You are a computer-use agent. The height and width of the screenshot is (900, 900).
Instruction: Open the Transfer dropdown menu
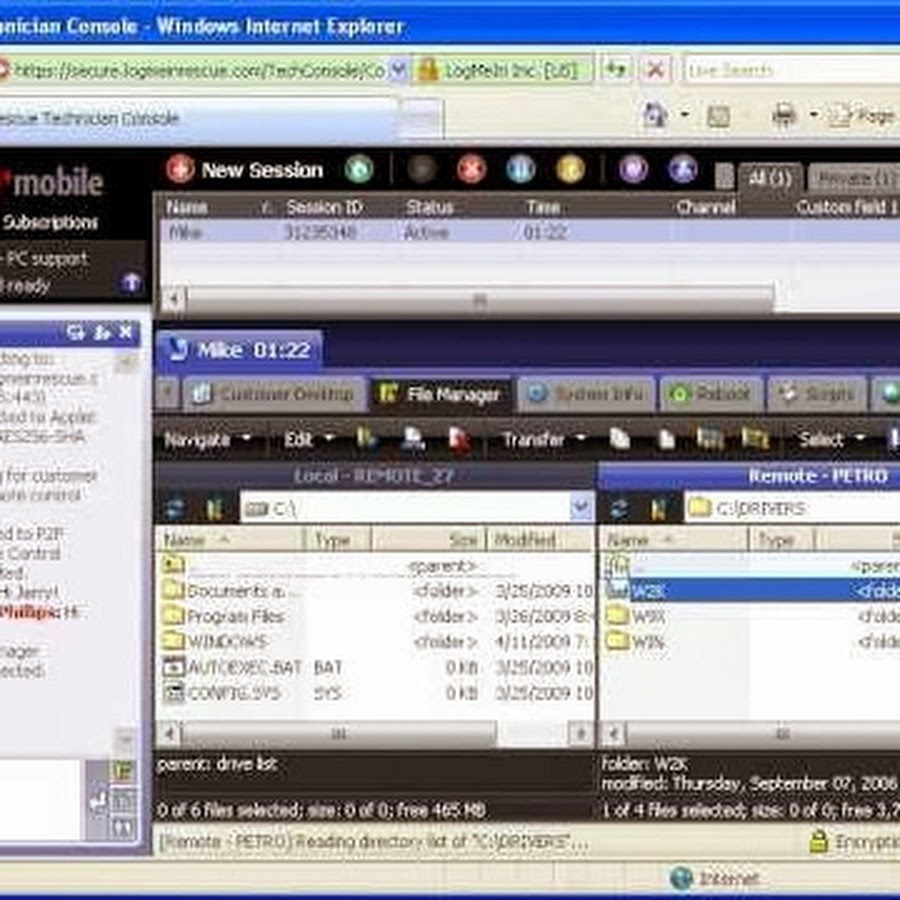pyautogui.click(x=543, y=439)
